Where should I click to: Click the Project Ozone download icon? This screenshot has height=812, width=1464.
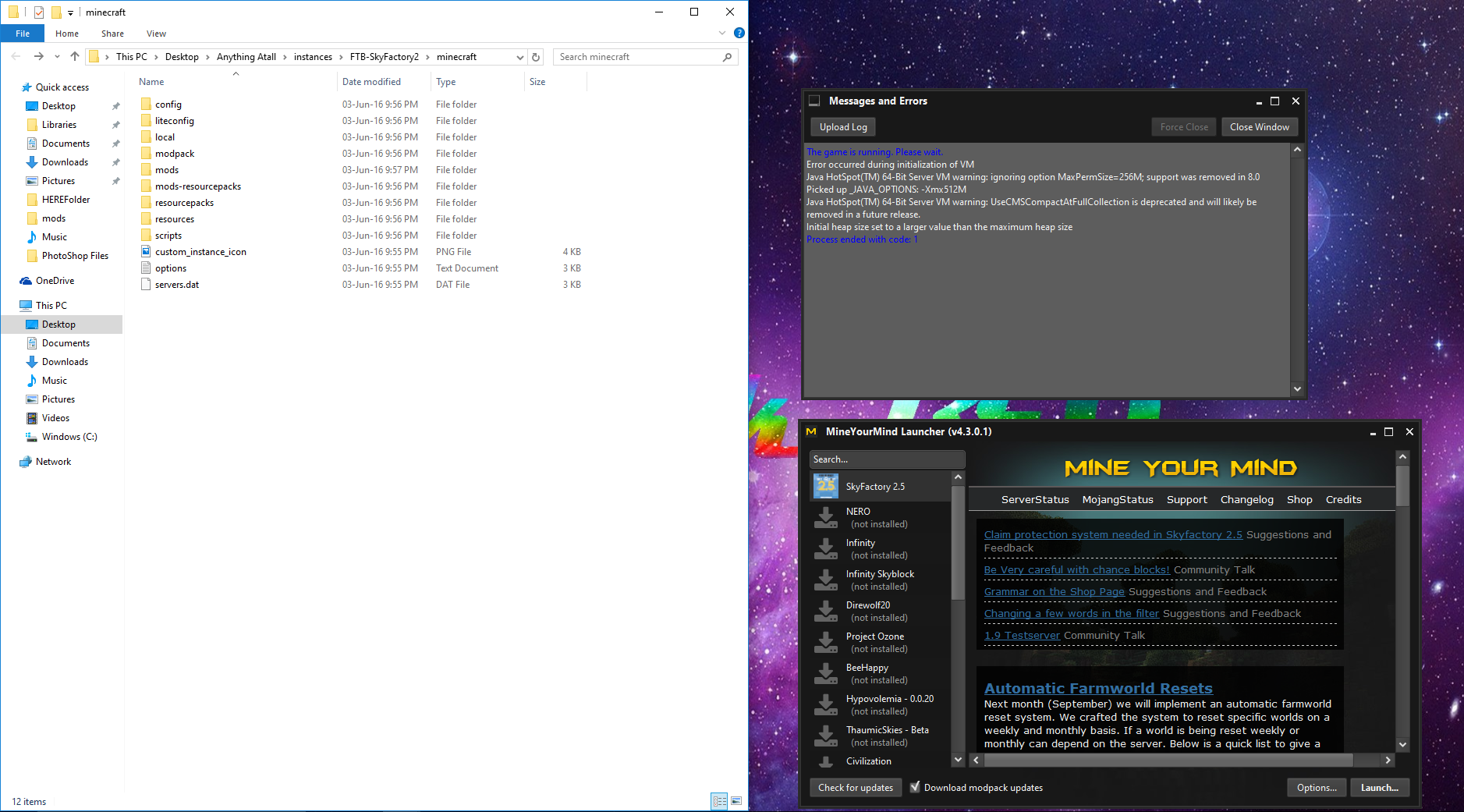tap(825, 642)
